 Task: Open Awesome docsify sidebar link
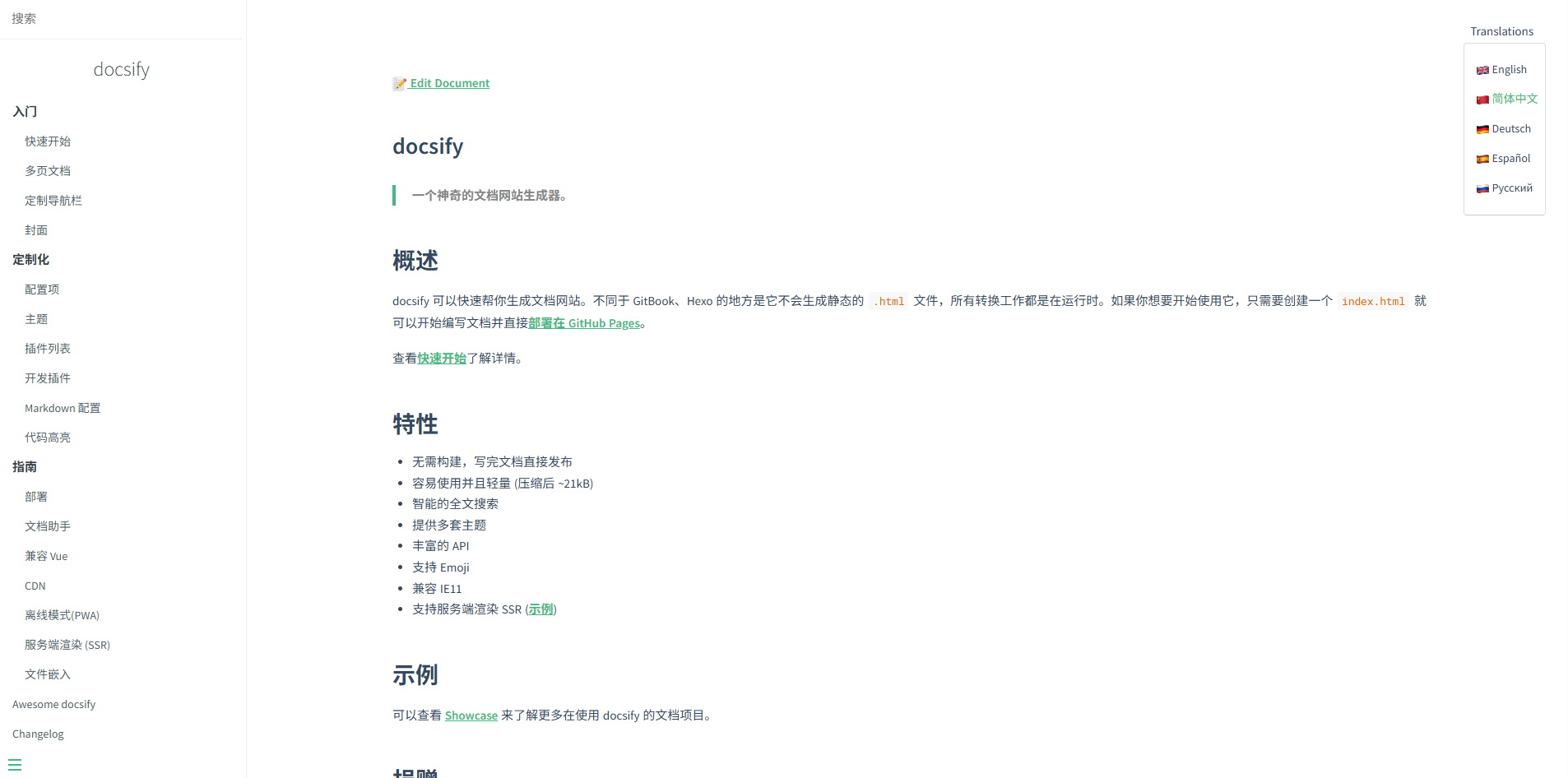click(x=53, y=704)
